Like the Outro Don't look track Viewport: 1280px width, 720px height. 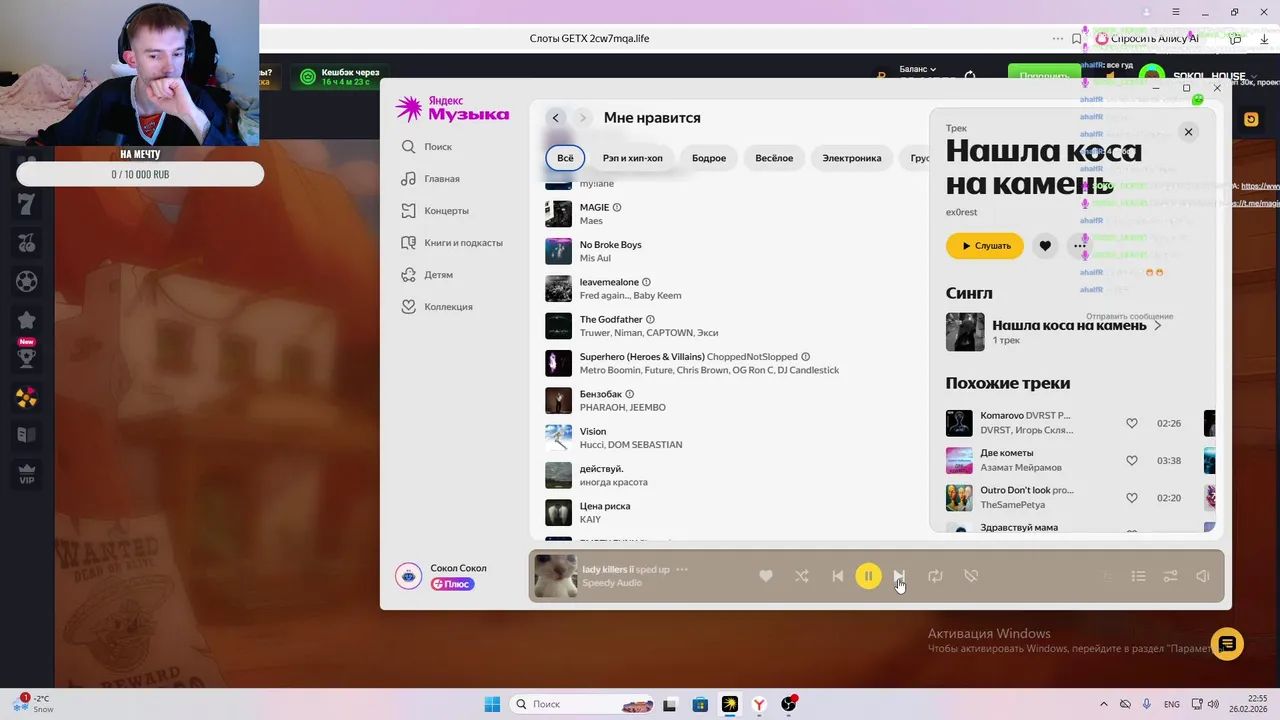1132,498
